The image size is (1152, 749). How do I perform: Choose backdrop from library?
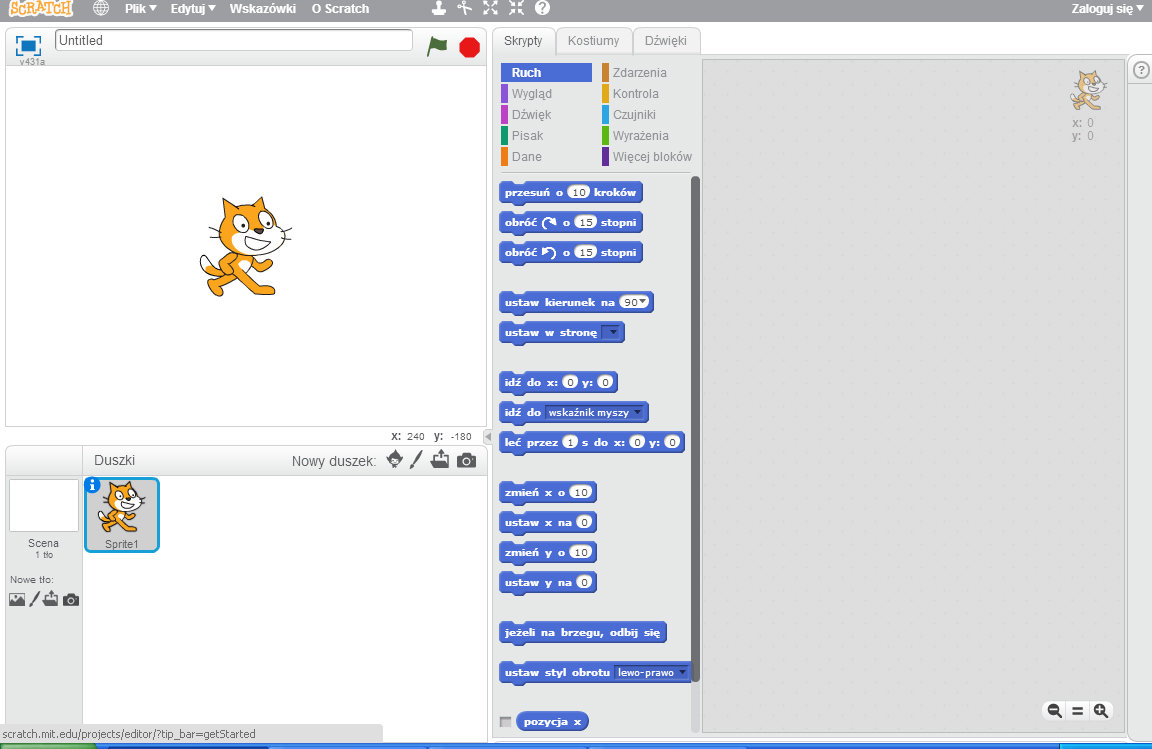point(17,599)
